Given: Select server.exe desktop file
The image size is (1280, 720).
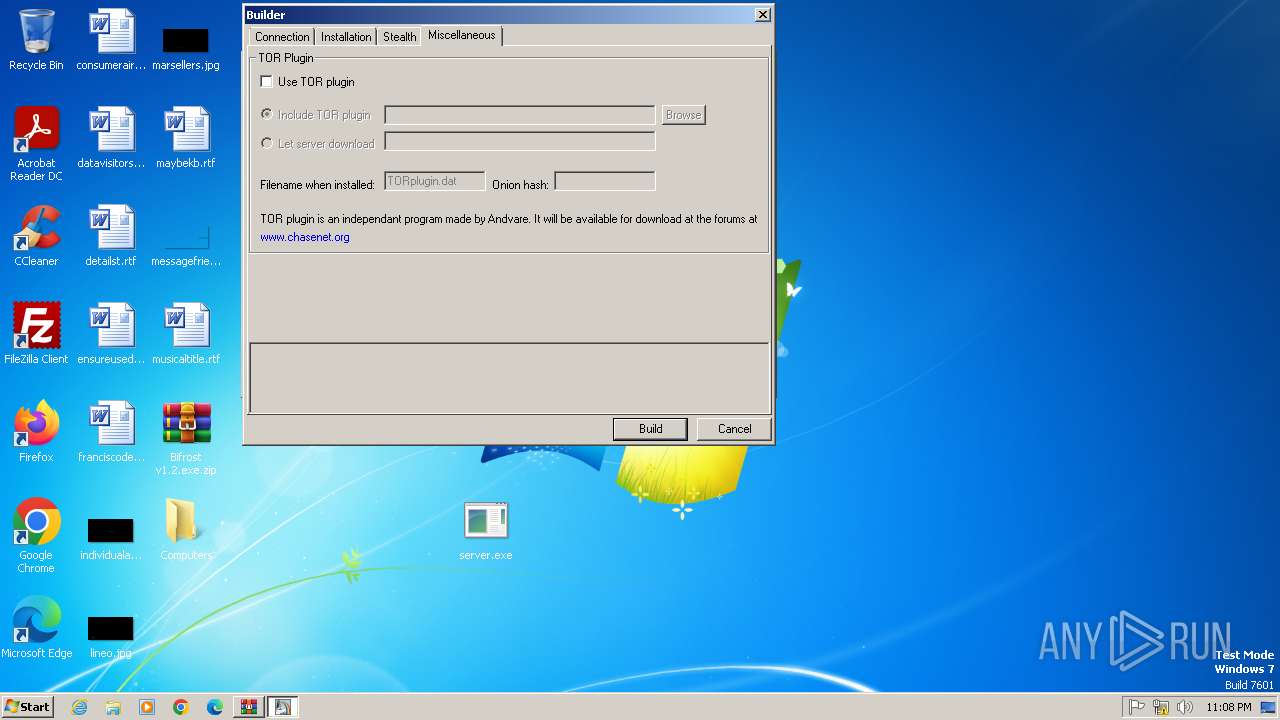Looking at the screenshot, I should 486,530.
